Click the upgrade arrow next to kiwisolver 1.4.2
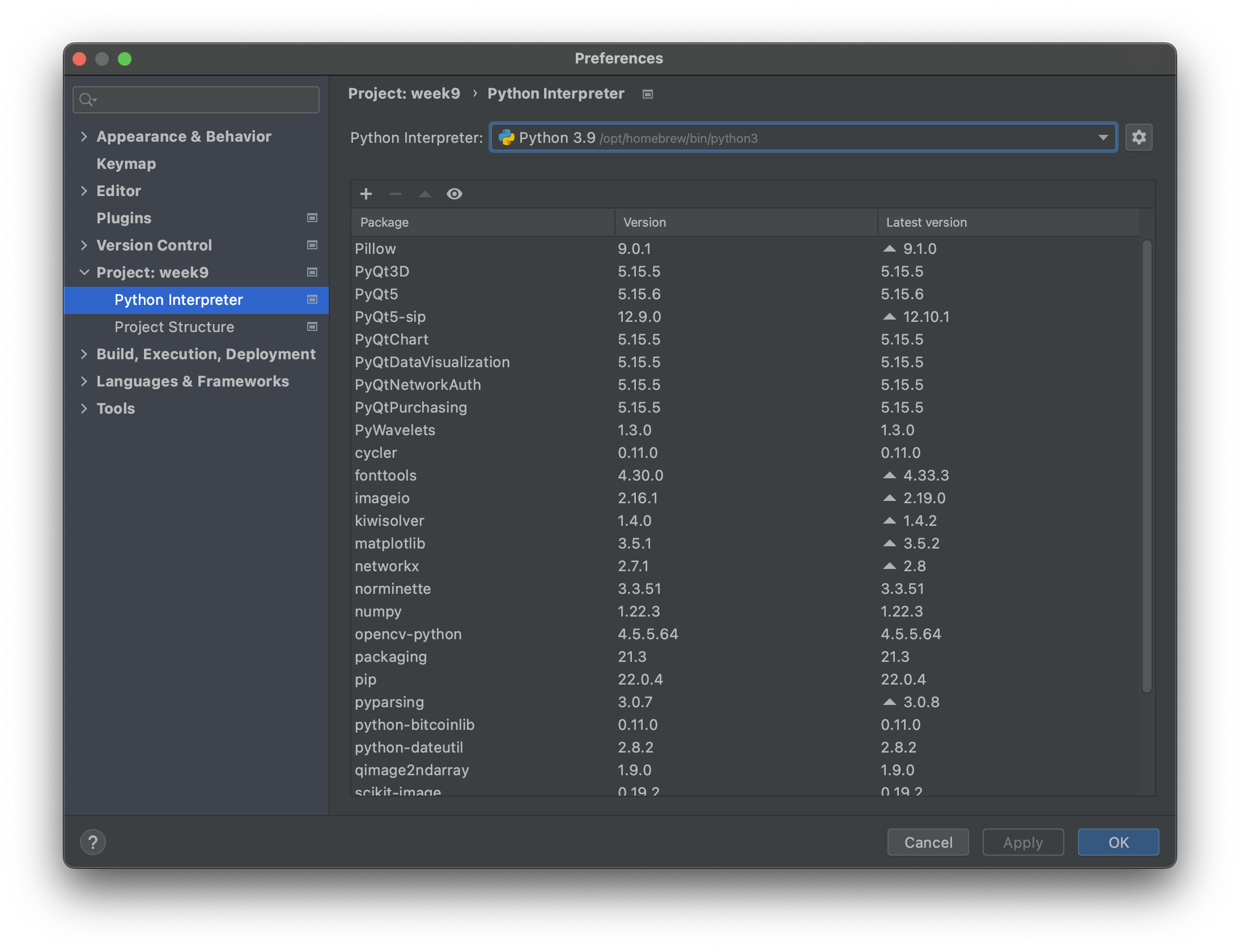The image size is (1240, 952). (889, 520)
